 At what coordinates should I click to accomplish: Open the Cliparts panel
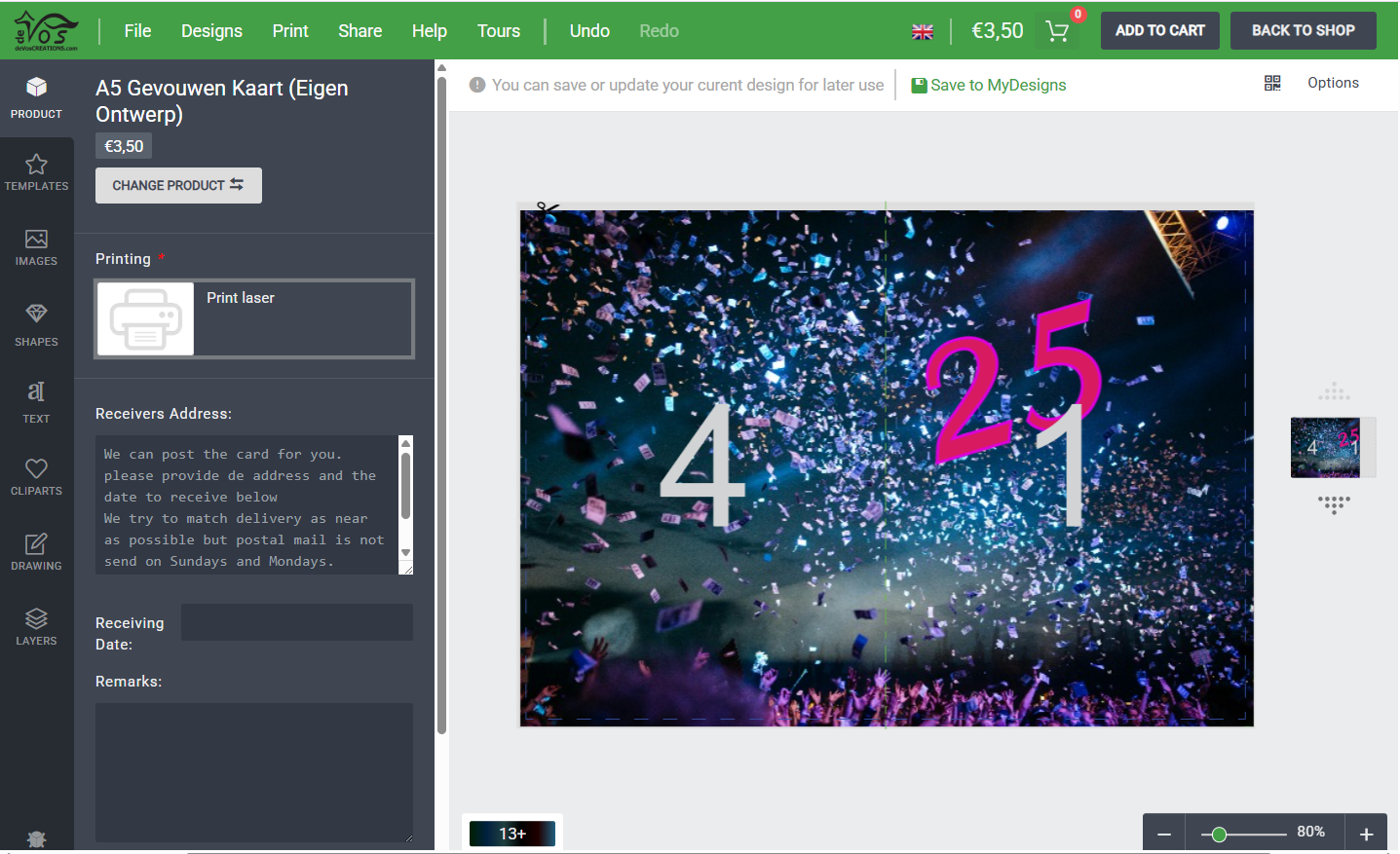click(x=36, y=476)
